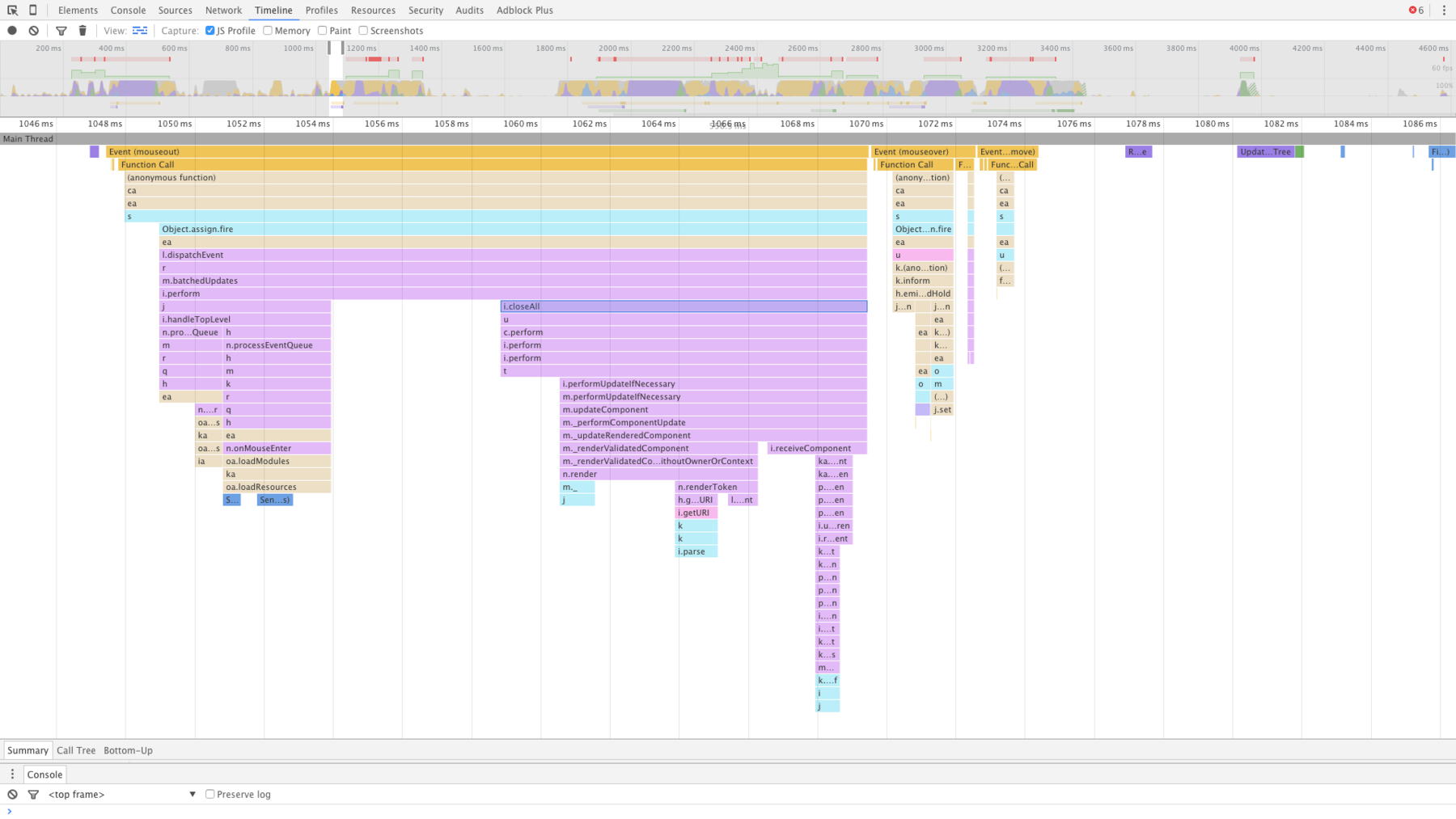1456x819 pixels.
Task: Clear the timeline recording
Action: 34,31
